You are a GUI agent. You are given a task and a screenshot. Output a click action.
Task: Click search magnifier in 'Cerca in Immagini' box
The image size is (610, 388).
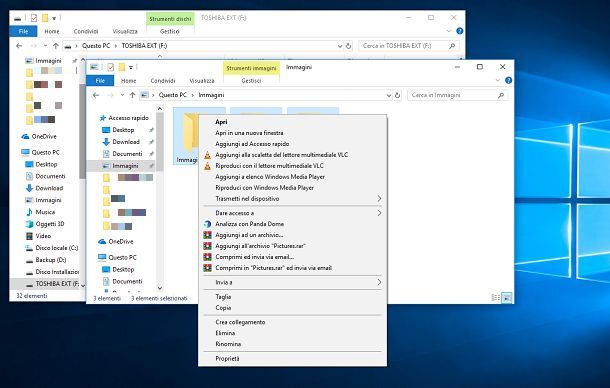point(501,95)
